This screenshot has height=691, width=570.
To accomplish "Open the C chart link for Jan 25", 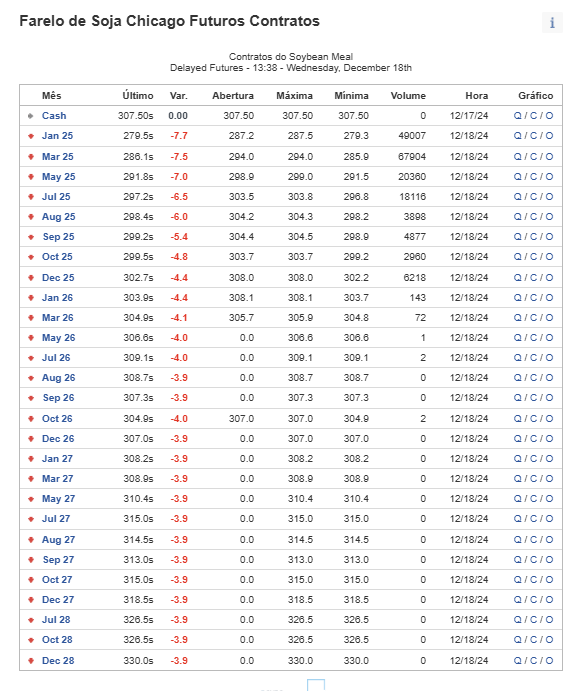I will [533, 136].
